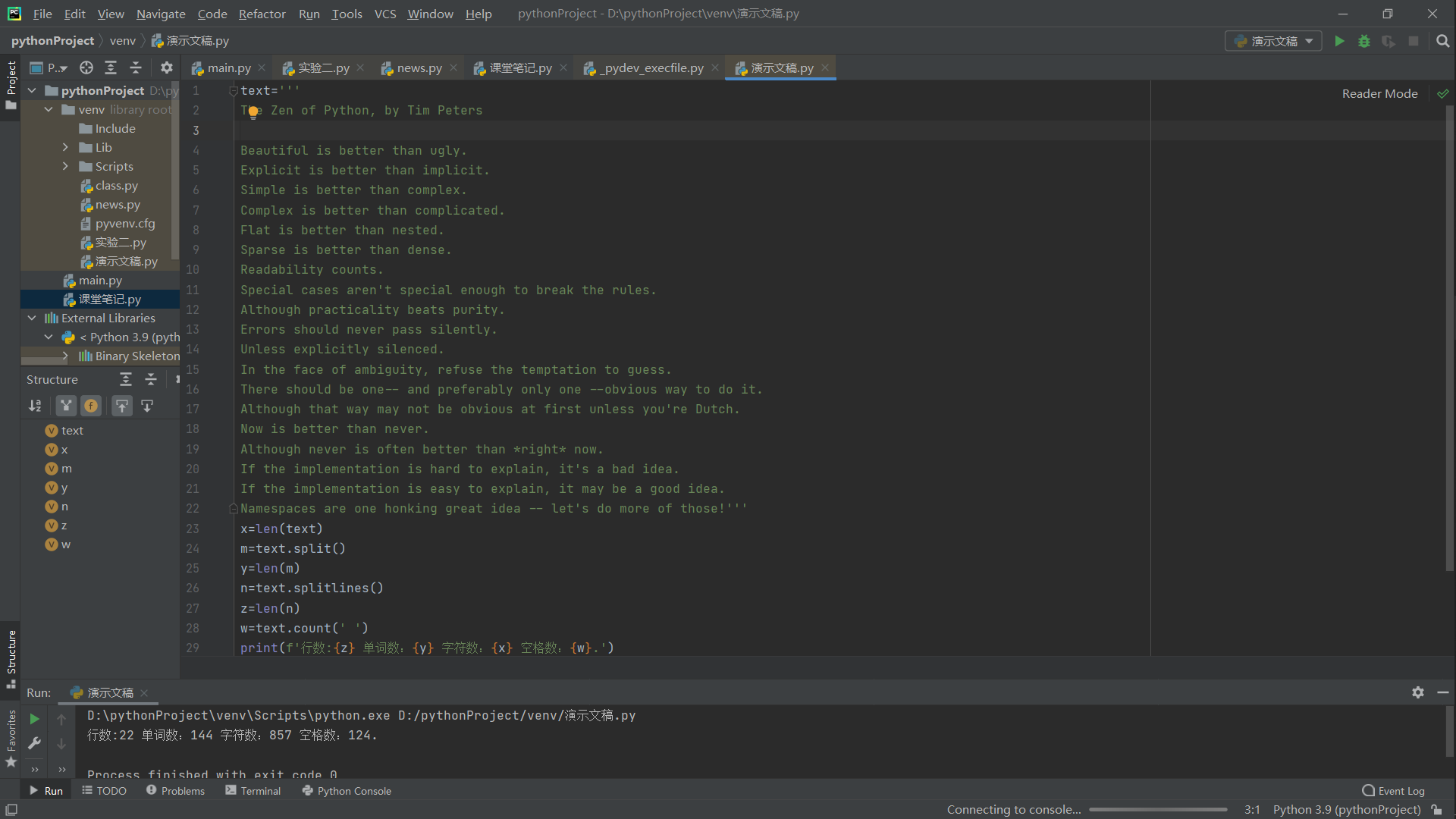
Task: Click Select Opened File target icon
Action: (86, 67)
